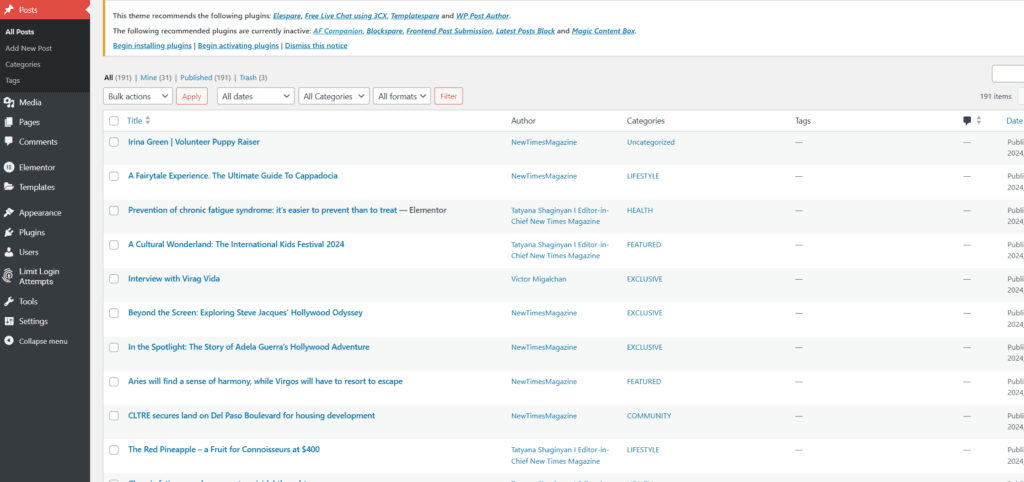This screenshot has width=1024, height=482.
Task: Select the Irina Green post checkbox
Action: click(113, 142)
